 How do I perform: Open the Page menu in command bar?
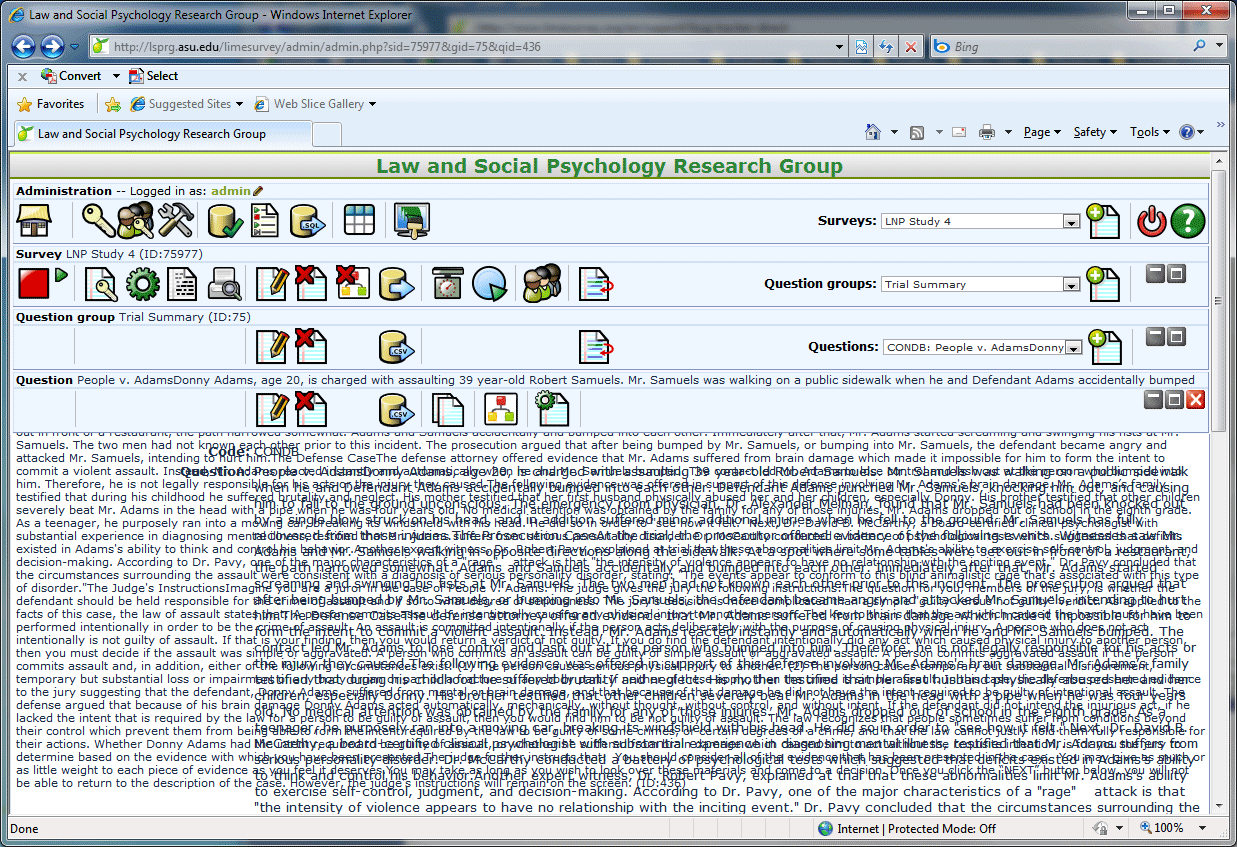point(1041,132)
